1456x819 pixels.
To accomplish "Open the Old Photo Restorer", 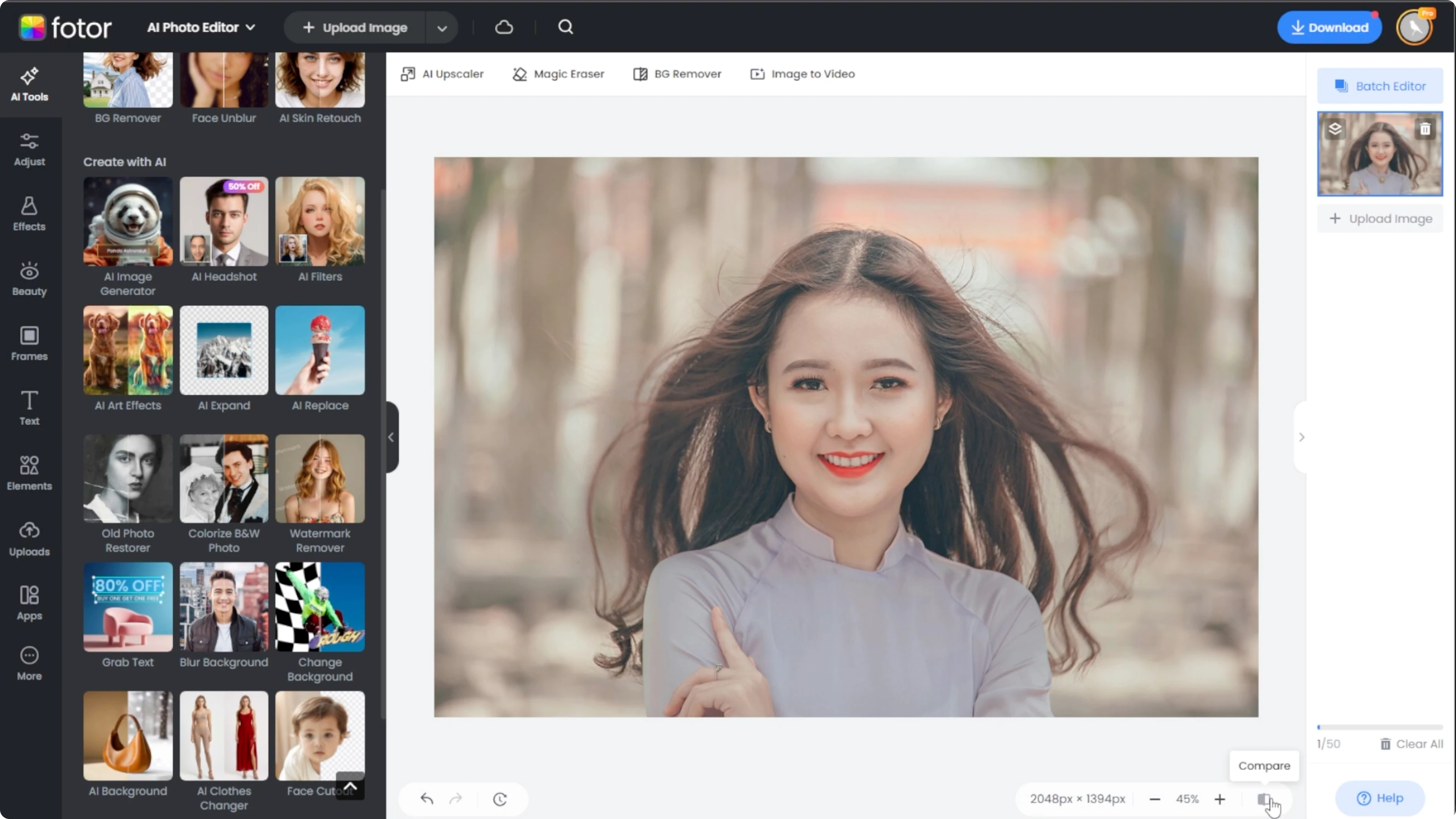I will tap(128, 478).
